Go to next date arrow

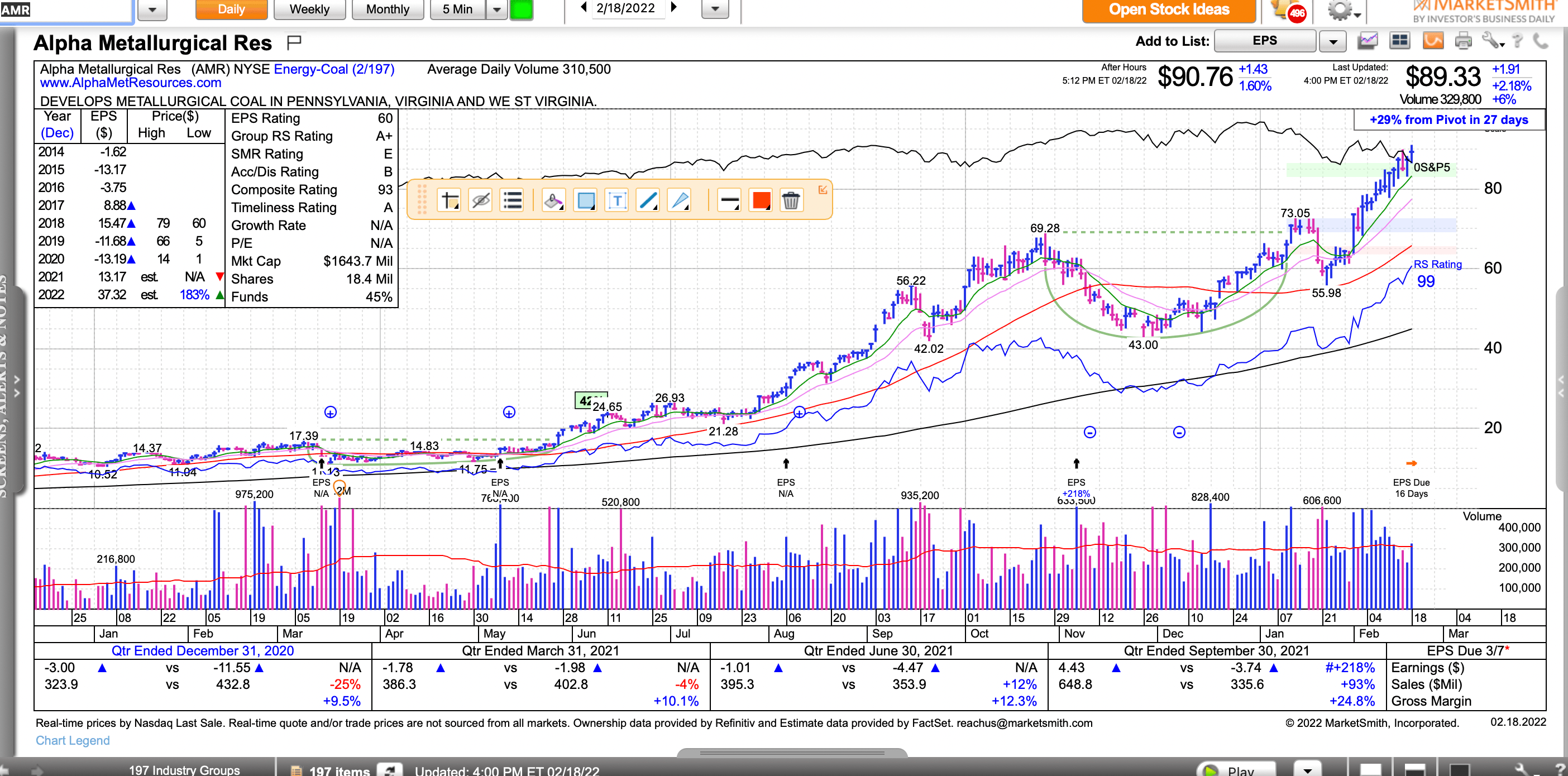[x=674, y=7]
